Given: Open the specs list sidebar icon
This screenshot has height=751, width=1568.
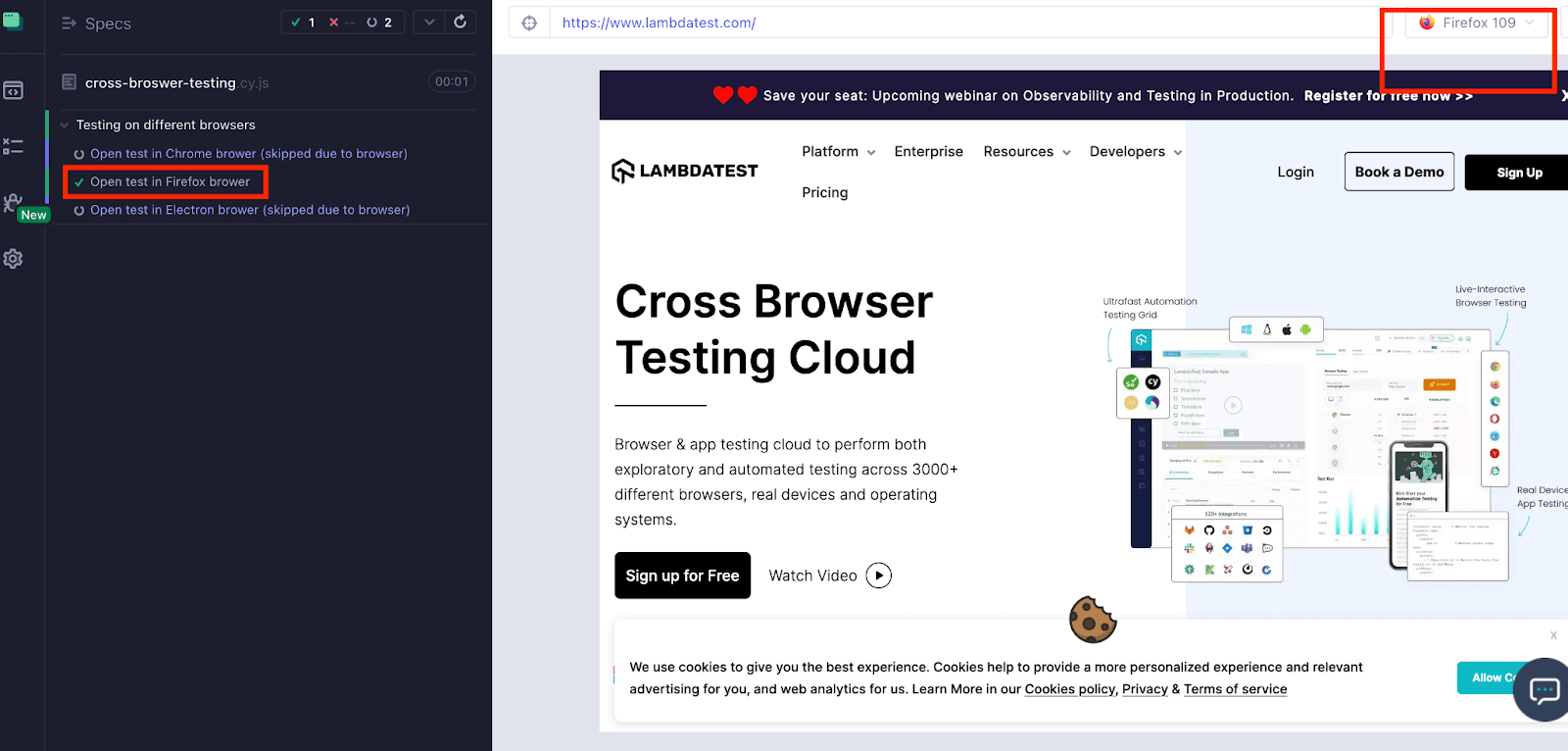Looking at the screenshot, I should [x=13, y=90].
